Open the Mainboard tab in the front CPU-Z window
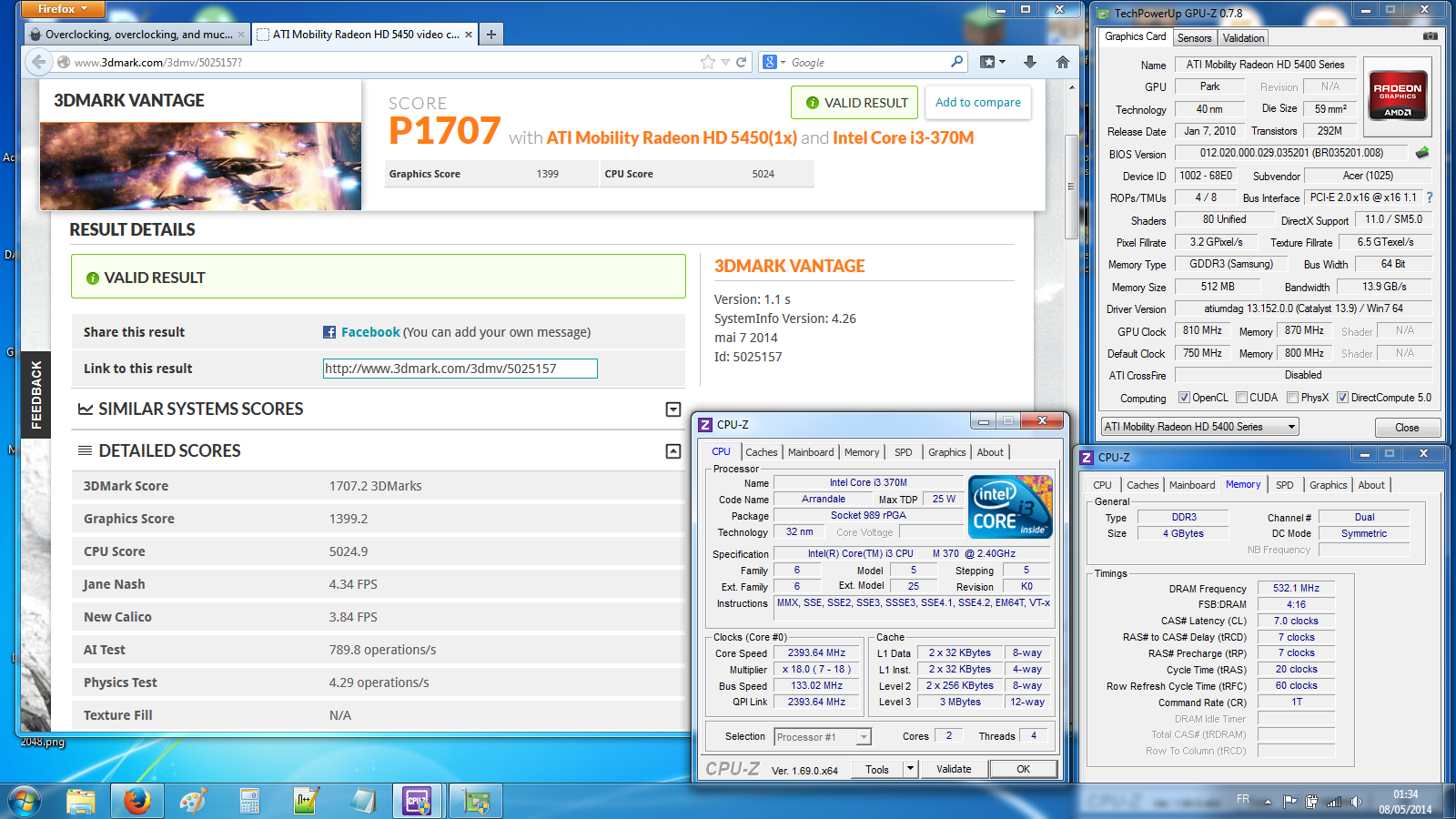The height and width of the screenshot is (819, 1456). coord(811,452)
